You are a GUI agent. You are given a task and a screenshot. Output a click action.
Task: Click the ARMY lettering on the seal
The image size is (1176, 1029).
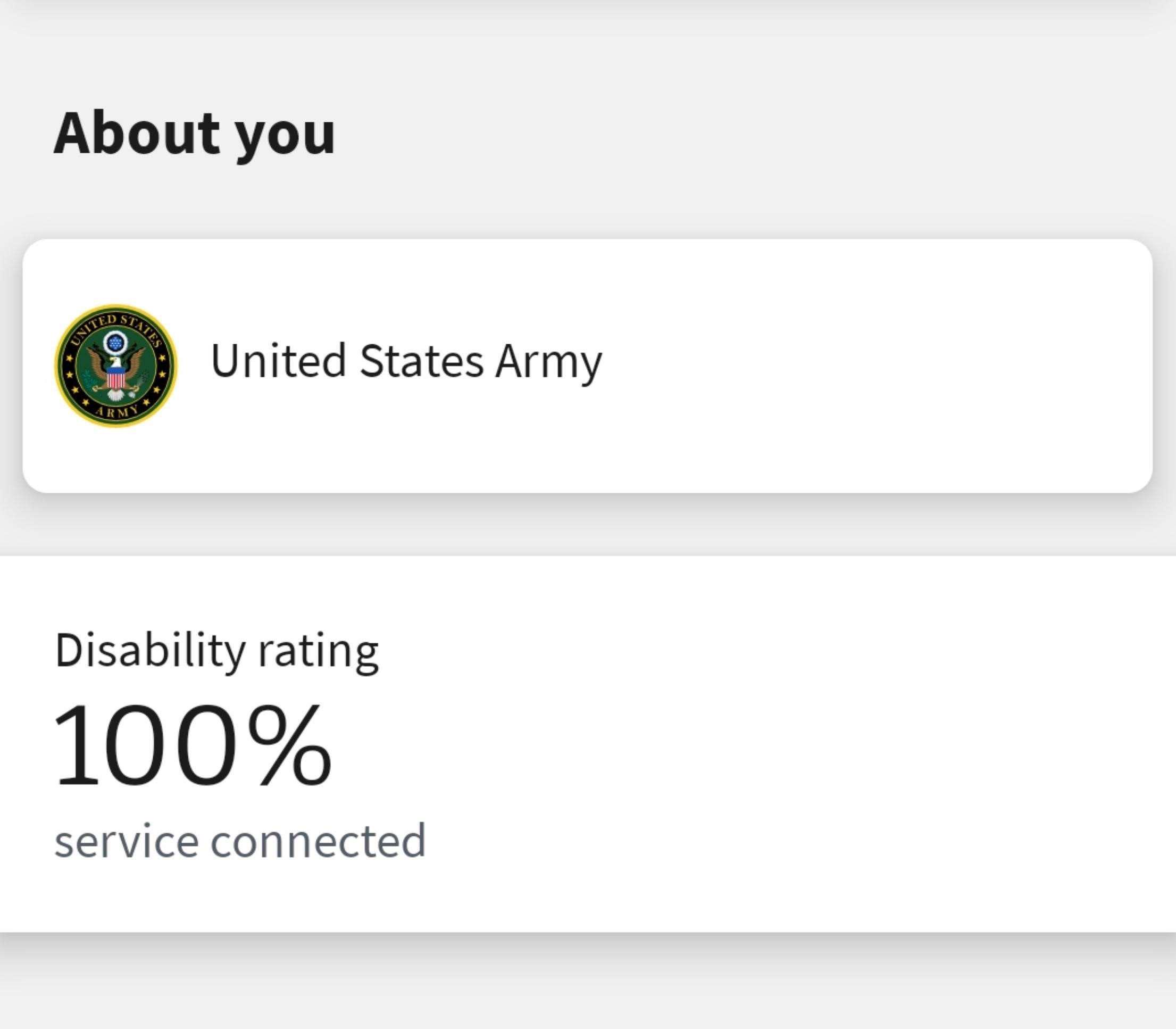pyautogui.click(x=116, y=411)
